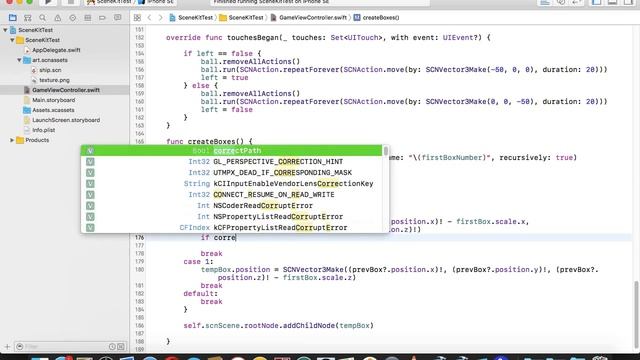Viewport: 640px width, 360px height.
Task: Show the Version editor
Action: (x=577, y=2)
